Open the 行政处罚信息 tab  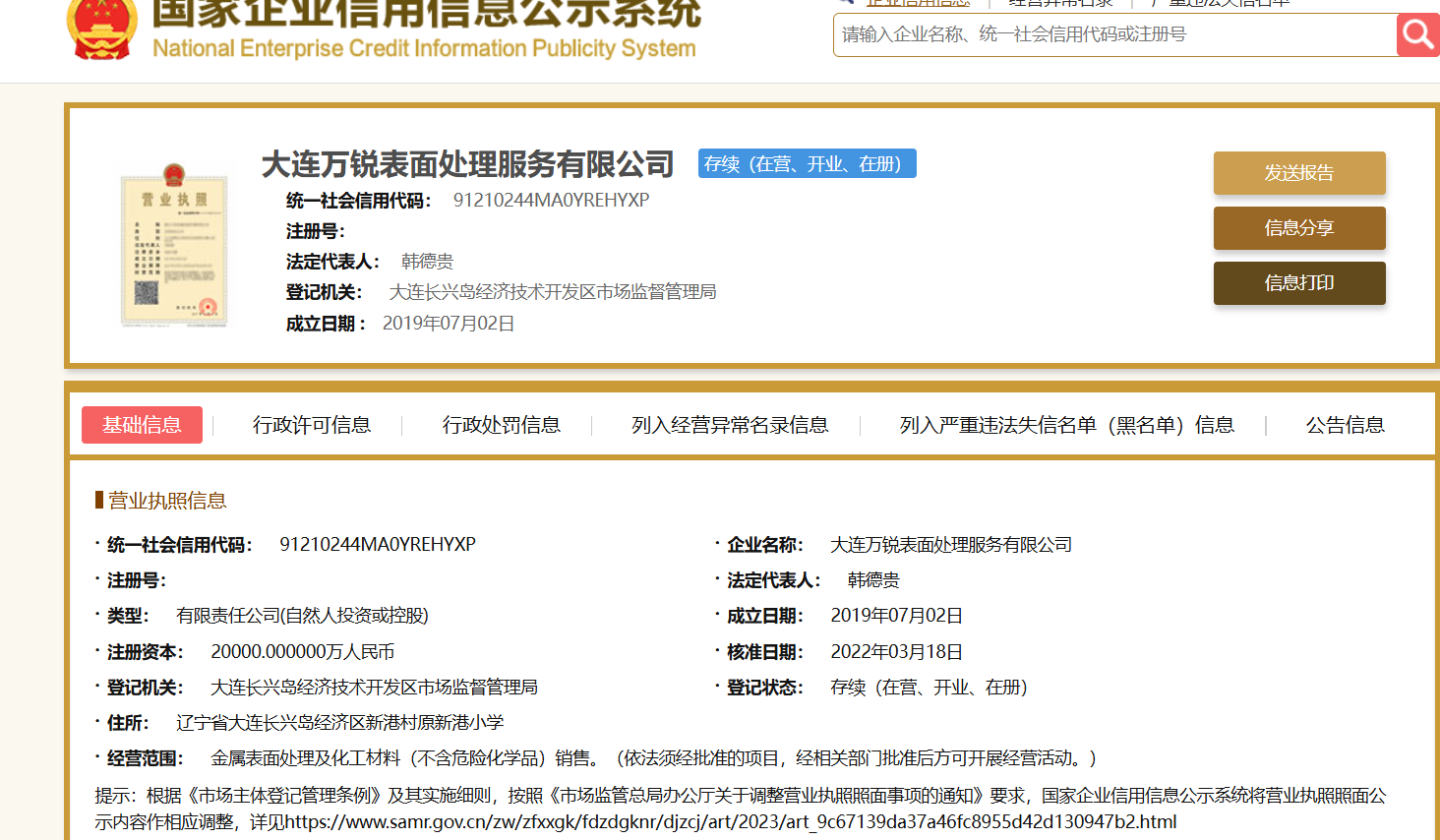(502, 425)
